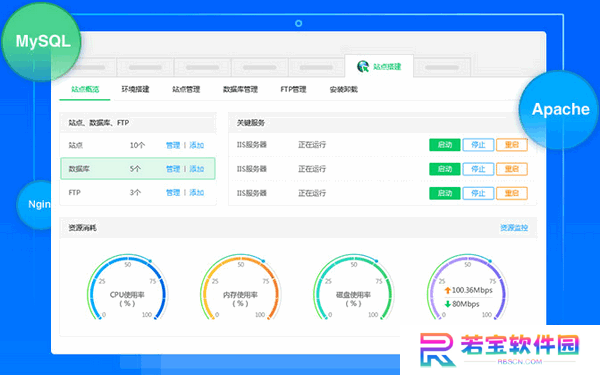Screen dimensions: 600x375
Task: Click 管理 link in the 站点 row
Action: coord(173,145)
